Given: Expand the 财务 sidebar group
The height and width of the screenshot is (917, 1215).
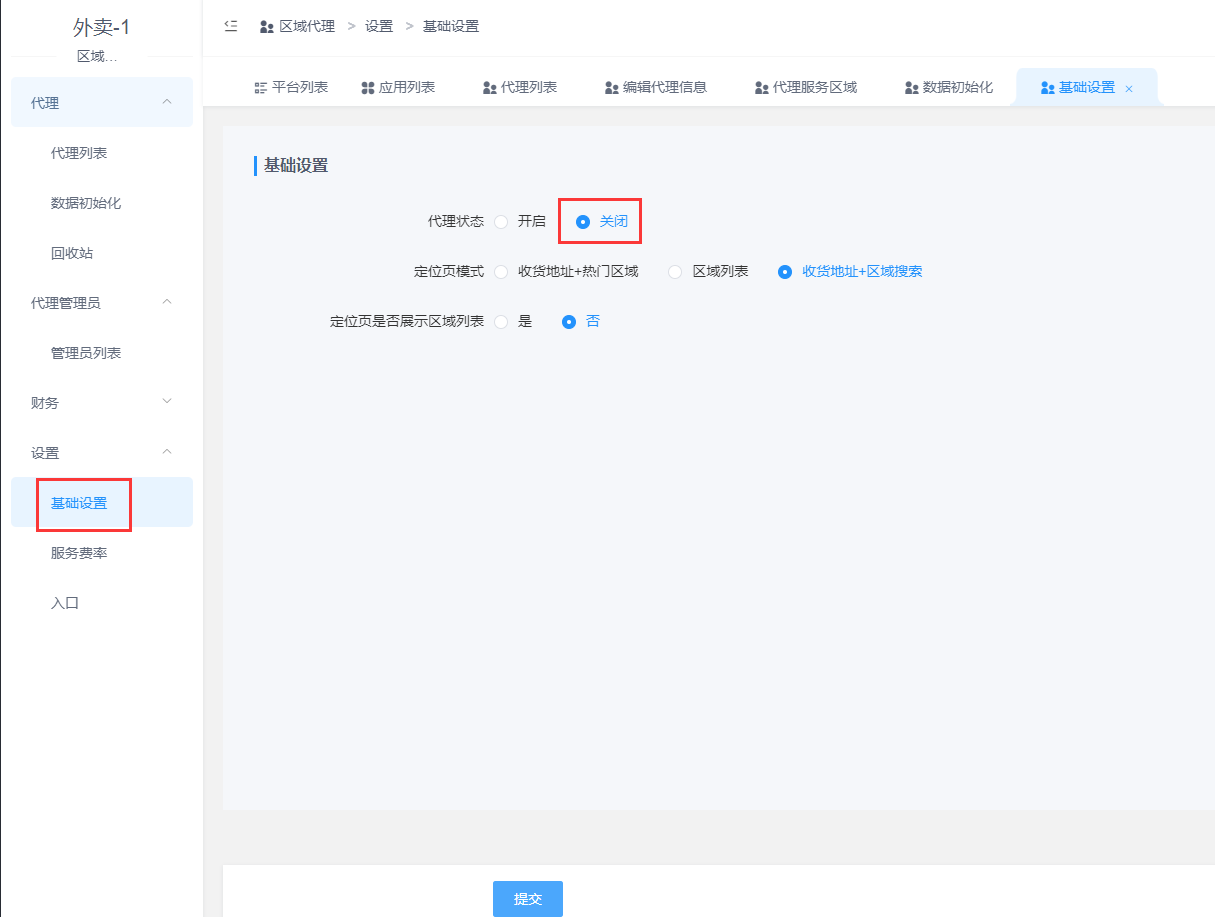Looking at the screenshot, I should pyautogui.click(x=102, y=402).
